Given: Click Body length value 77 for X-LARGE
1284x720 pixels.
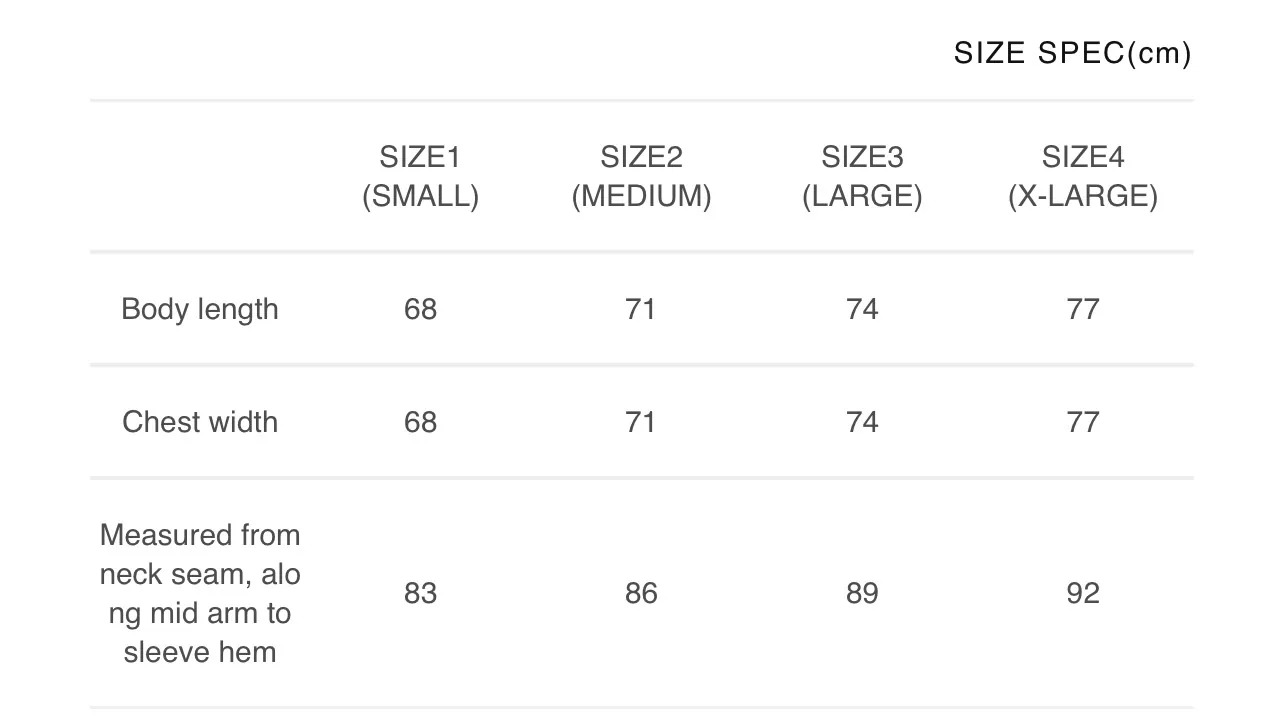Looking at the screenshot, I should (x=1083, y=309).
